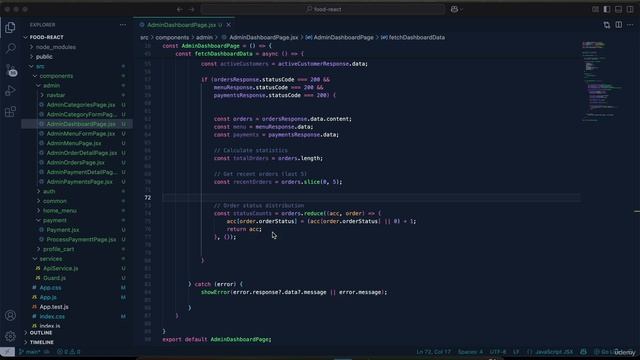
Task: Split the editor to the right
Action: pos(619,25)
